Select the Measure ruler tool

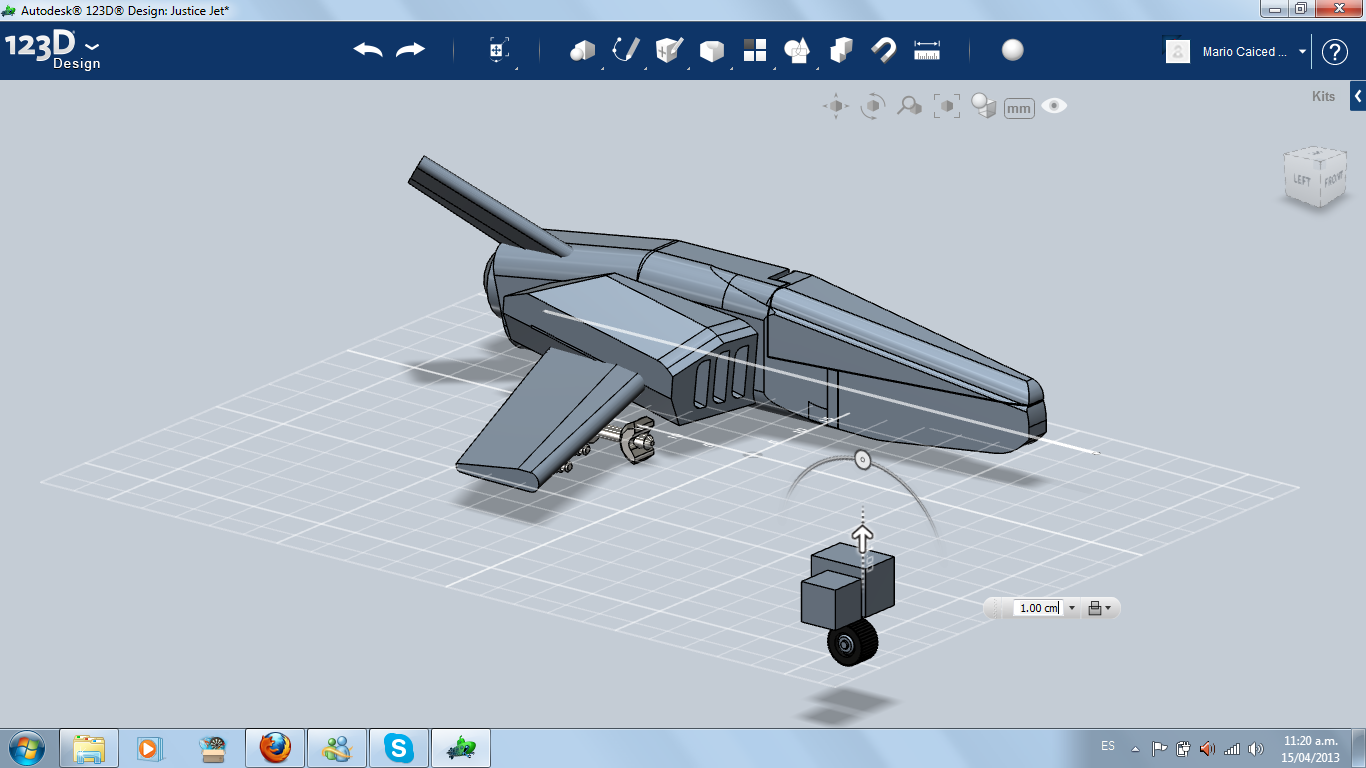[927, 50]
